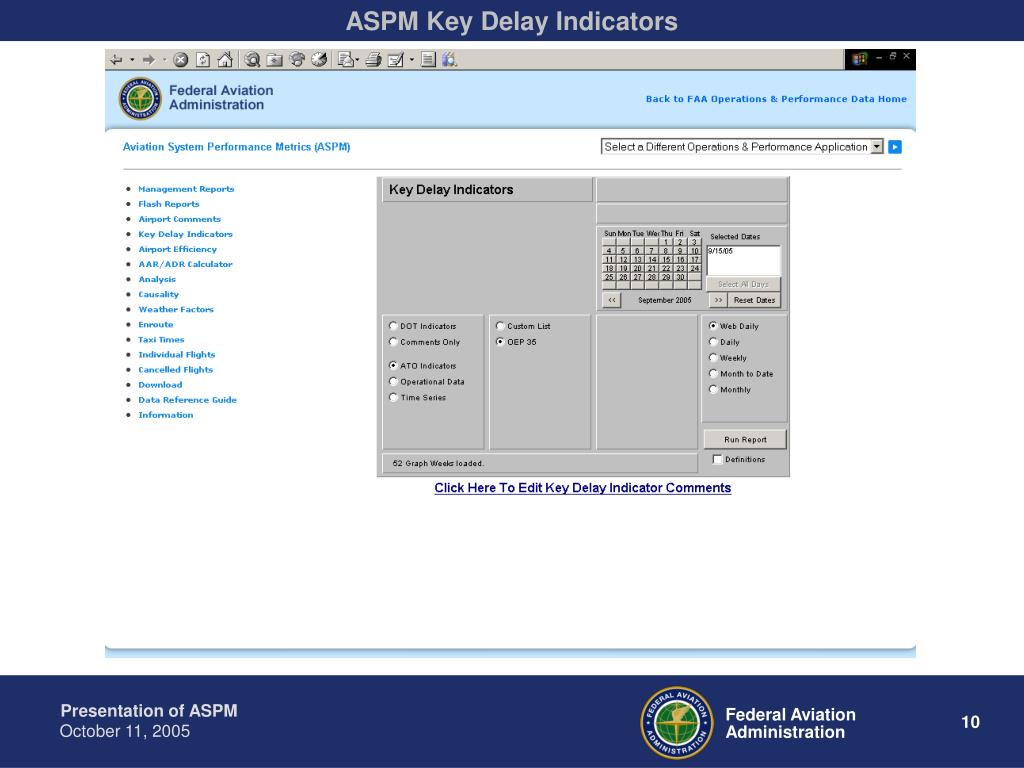Click the Research toolbar icon
This screenshot has height=768, width=1024.
click(449, 60)
